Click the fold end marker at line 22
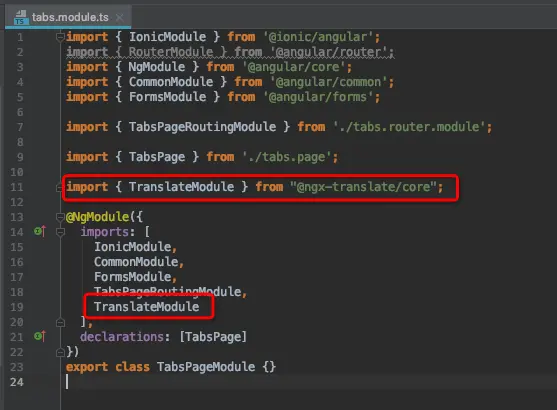The width and height of the screenshot is (557, 410). 60,352
